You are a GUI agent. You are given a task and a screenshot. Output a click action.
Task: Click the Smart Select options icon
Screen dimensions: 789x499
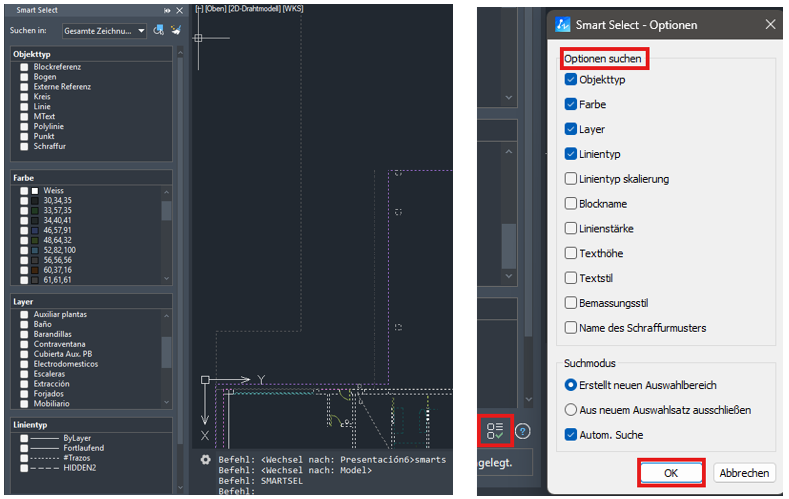click(495, 431)
